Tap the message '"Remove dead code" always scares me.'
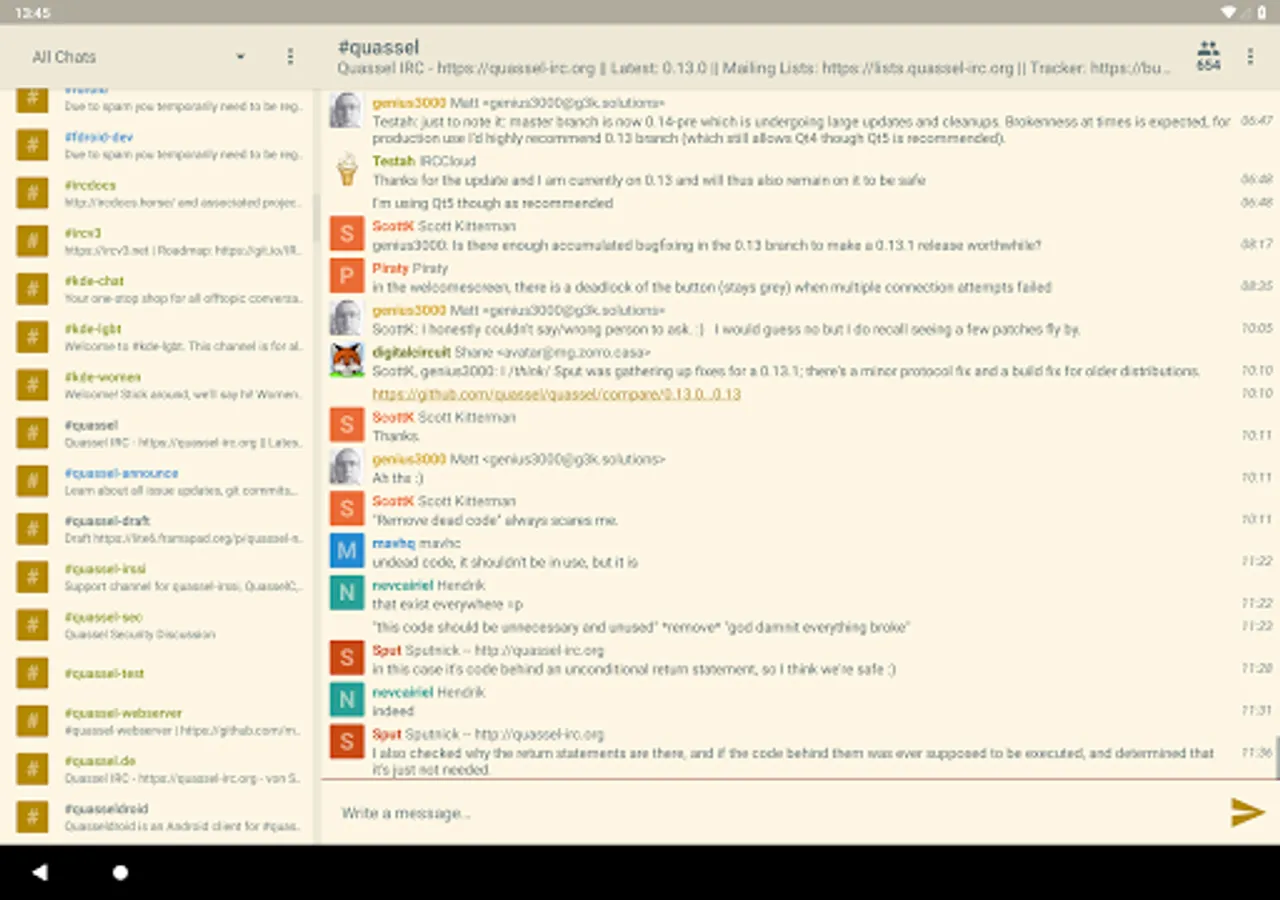Viewport: 1280px width, 900px height. pos(495,520)
